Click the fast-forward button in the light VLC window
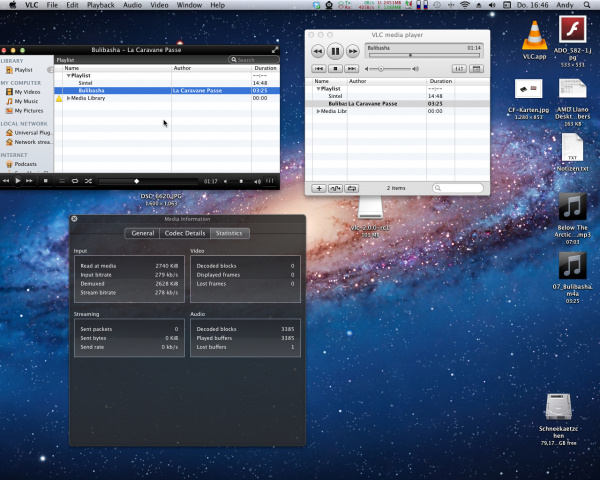The width and height of the screenshot is (600, 480). point(352,51)
